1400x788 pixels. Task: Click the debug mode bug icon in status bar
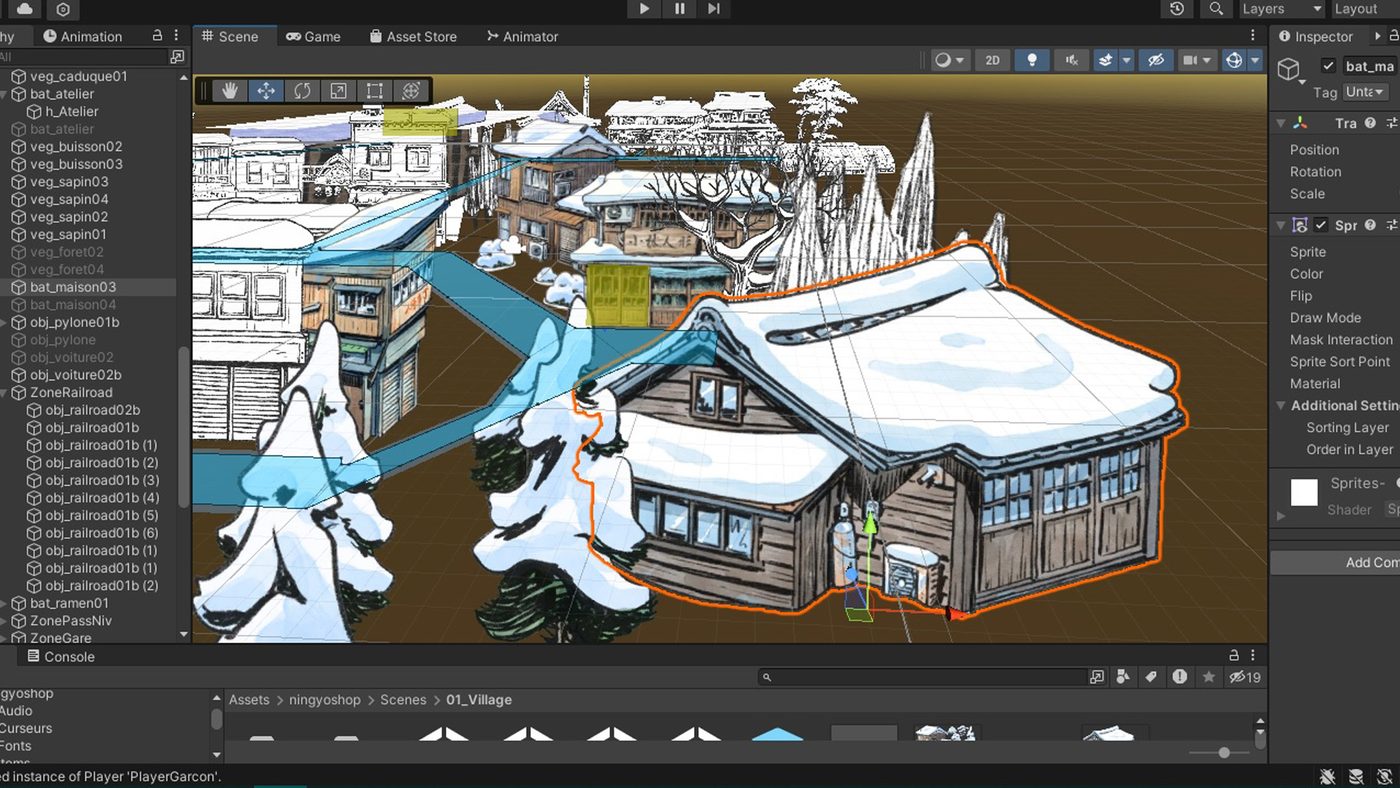click(x=1327, y=776)
